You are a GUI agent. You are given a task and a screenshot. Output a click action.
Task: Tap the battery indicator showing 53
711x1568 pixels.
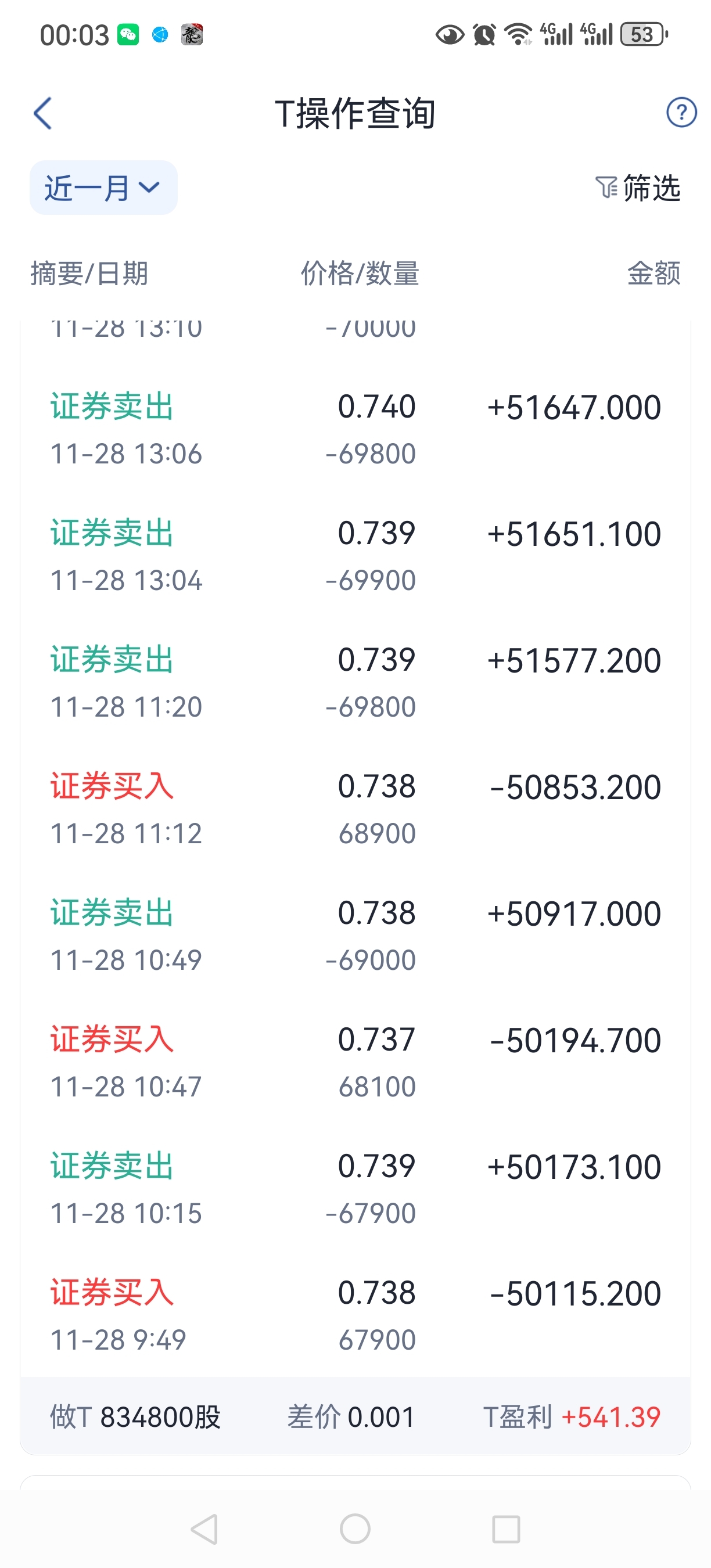click(x=643, y=35)
